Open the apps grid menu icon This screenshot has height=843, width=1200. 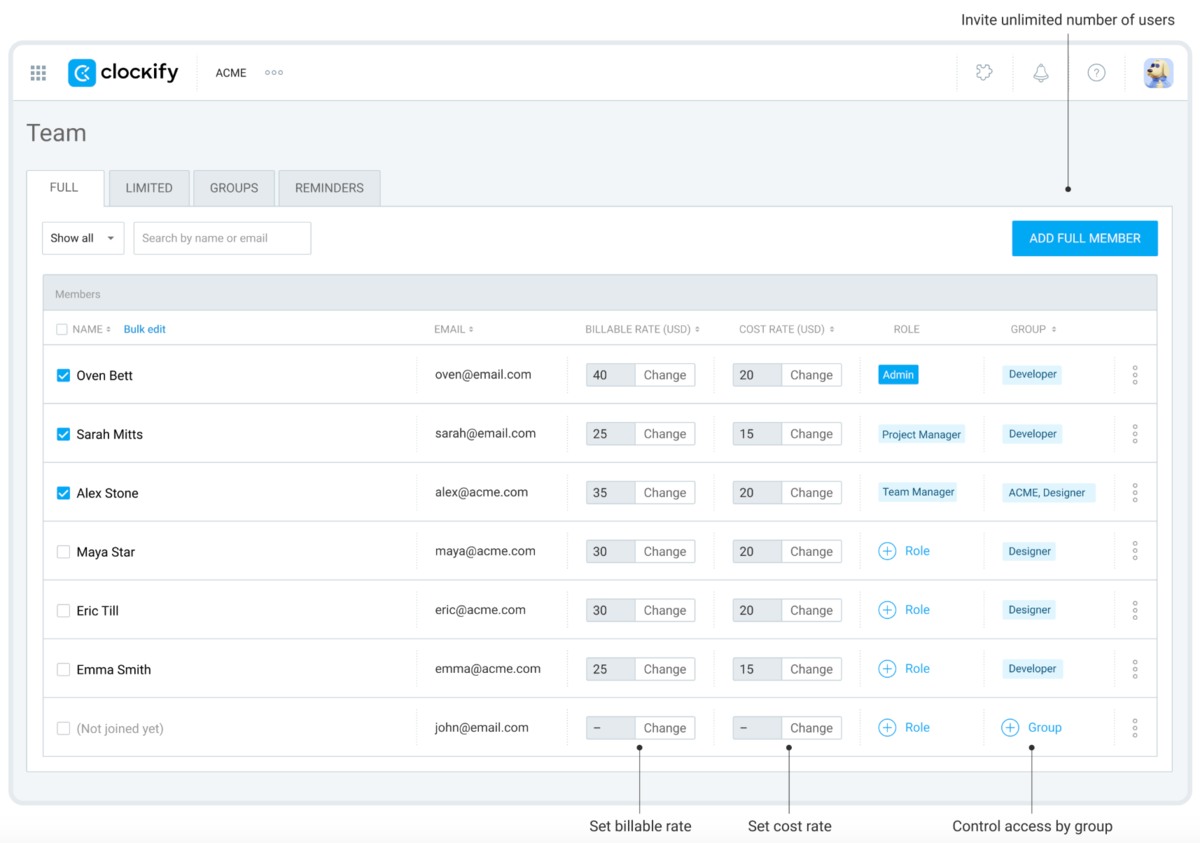[x=38, y=73]
